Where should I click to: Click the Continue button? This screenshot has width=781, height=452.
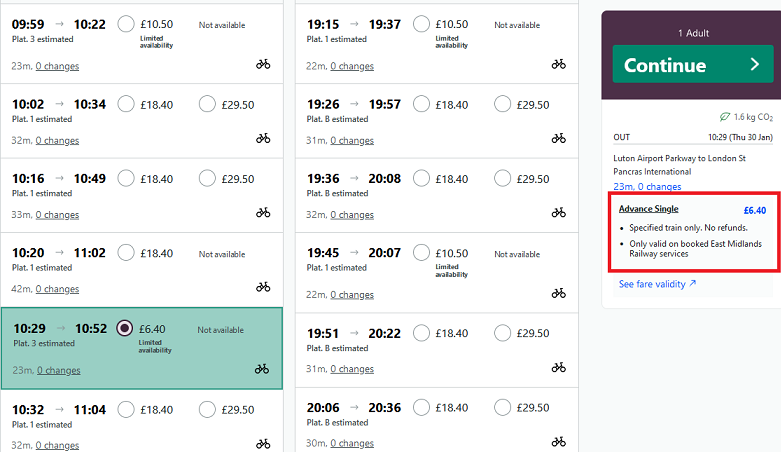(x=693, y=64)
